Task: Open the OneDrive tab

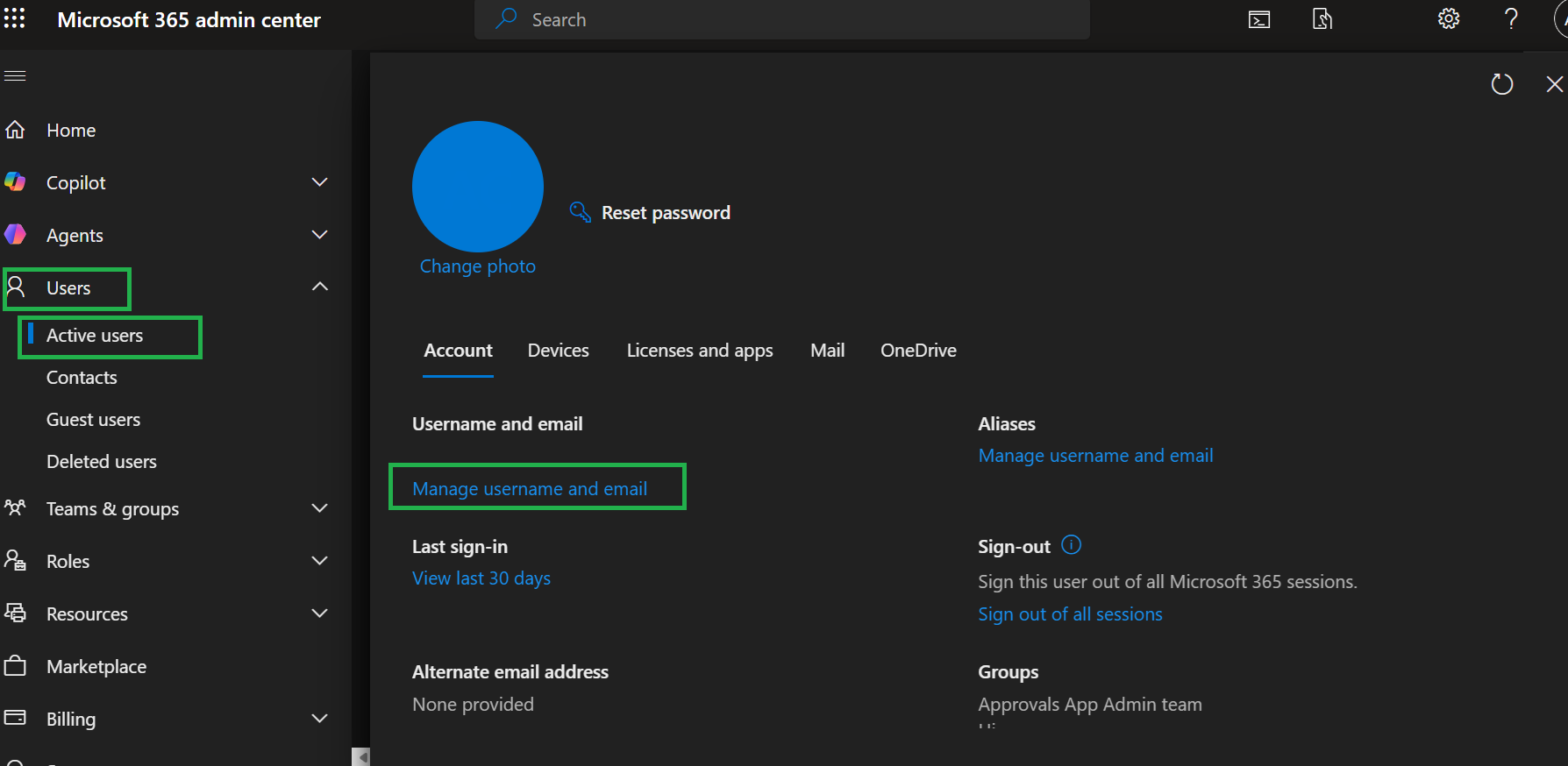Action: pos(918,351)
